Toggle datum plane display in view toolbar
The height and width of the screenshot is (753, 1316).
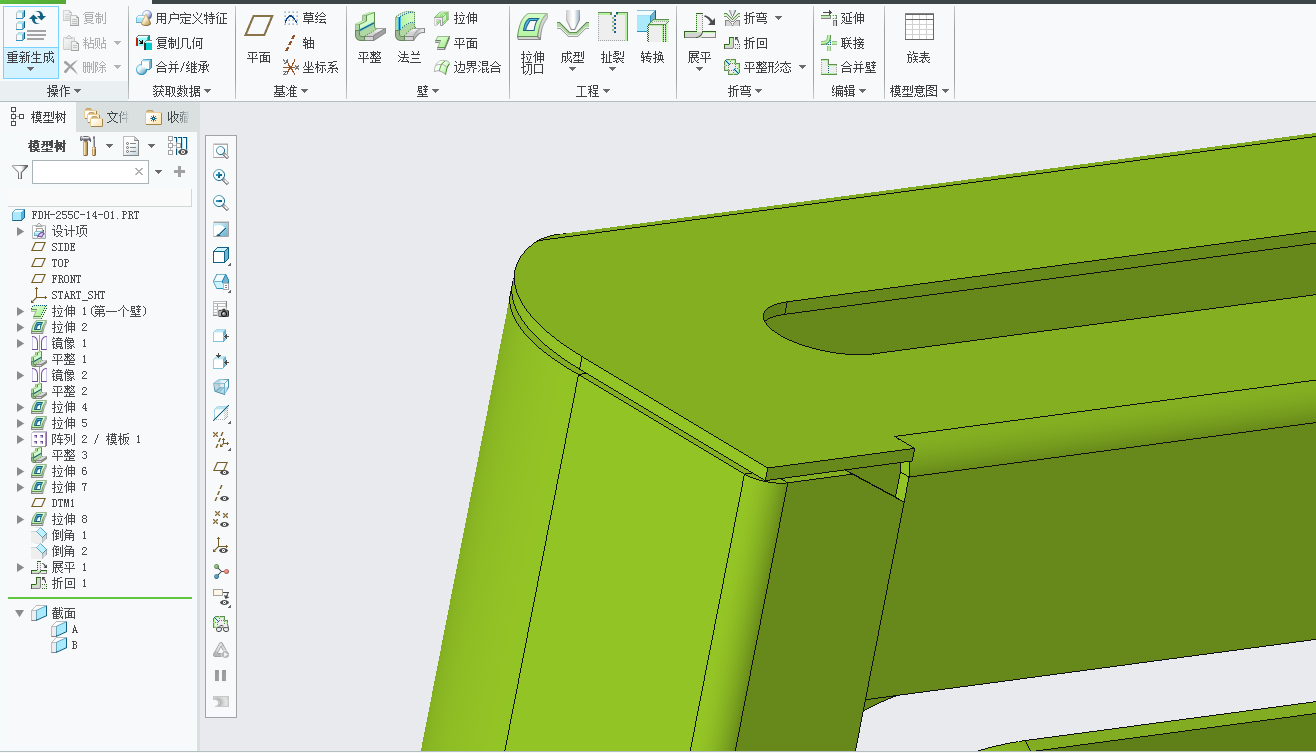221,467
